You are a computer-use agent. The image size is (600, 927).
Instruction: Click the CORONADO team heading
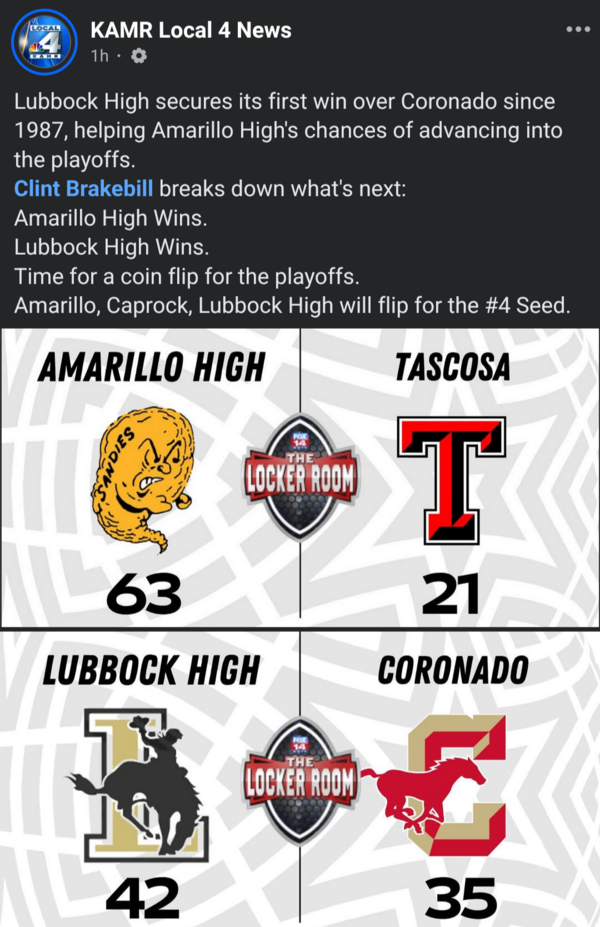(x=452, y=670)
